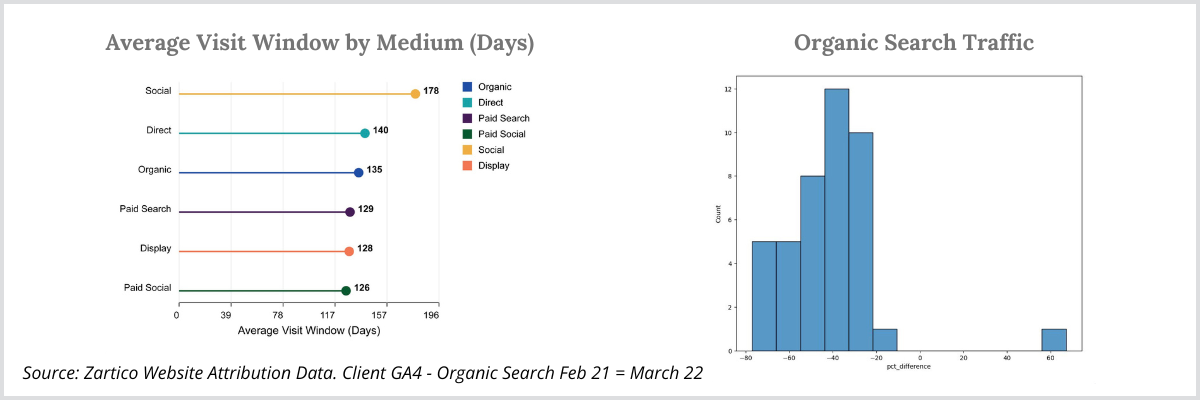Click the pct_difference axis label
Viewport: 1200px width, 400px height.
point(909,368)
